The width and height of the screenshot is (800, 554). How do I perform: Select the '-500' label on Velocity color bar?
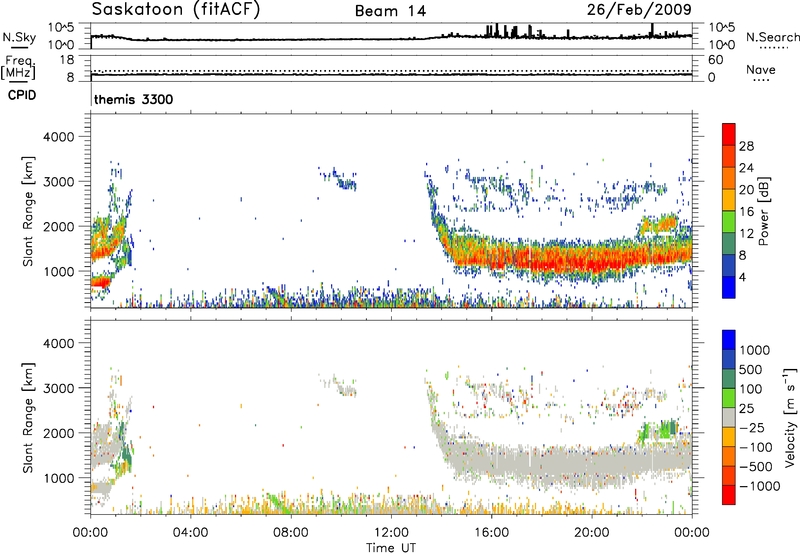click(x=756, y=466)
